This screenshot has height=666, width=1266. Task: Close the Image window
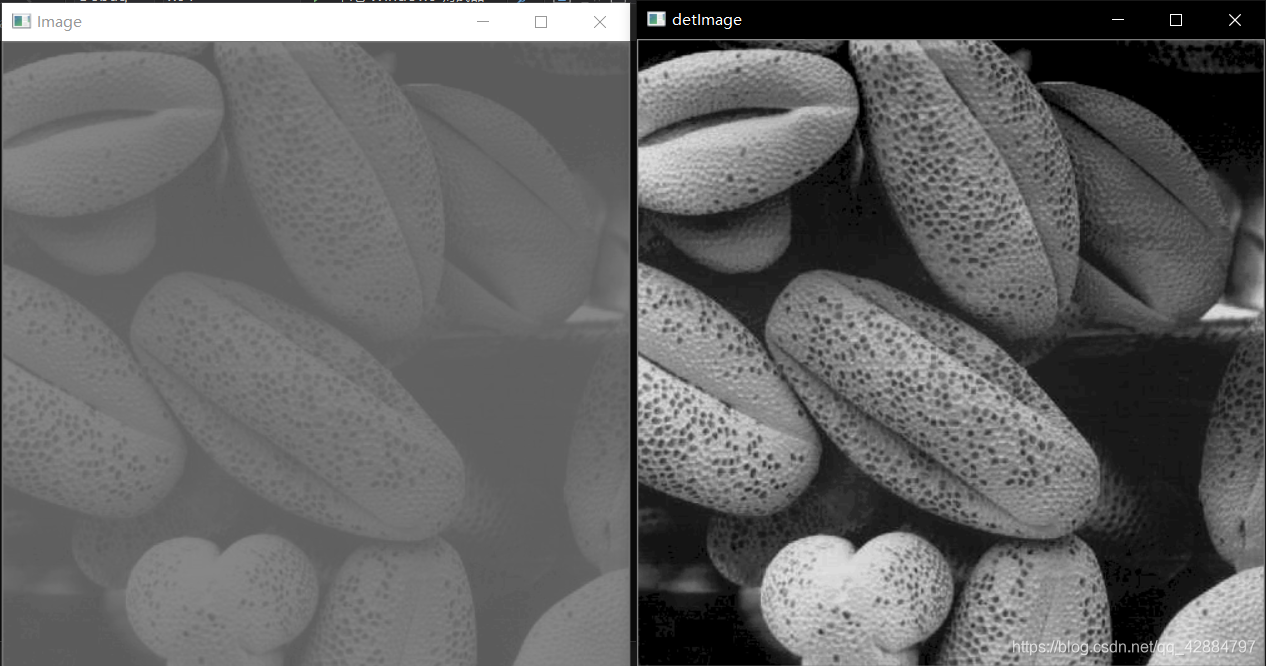[x=600, y=22]
